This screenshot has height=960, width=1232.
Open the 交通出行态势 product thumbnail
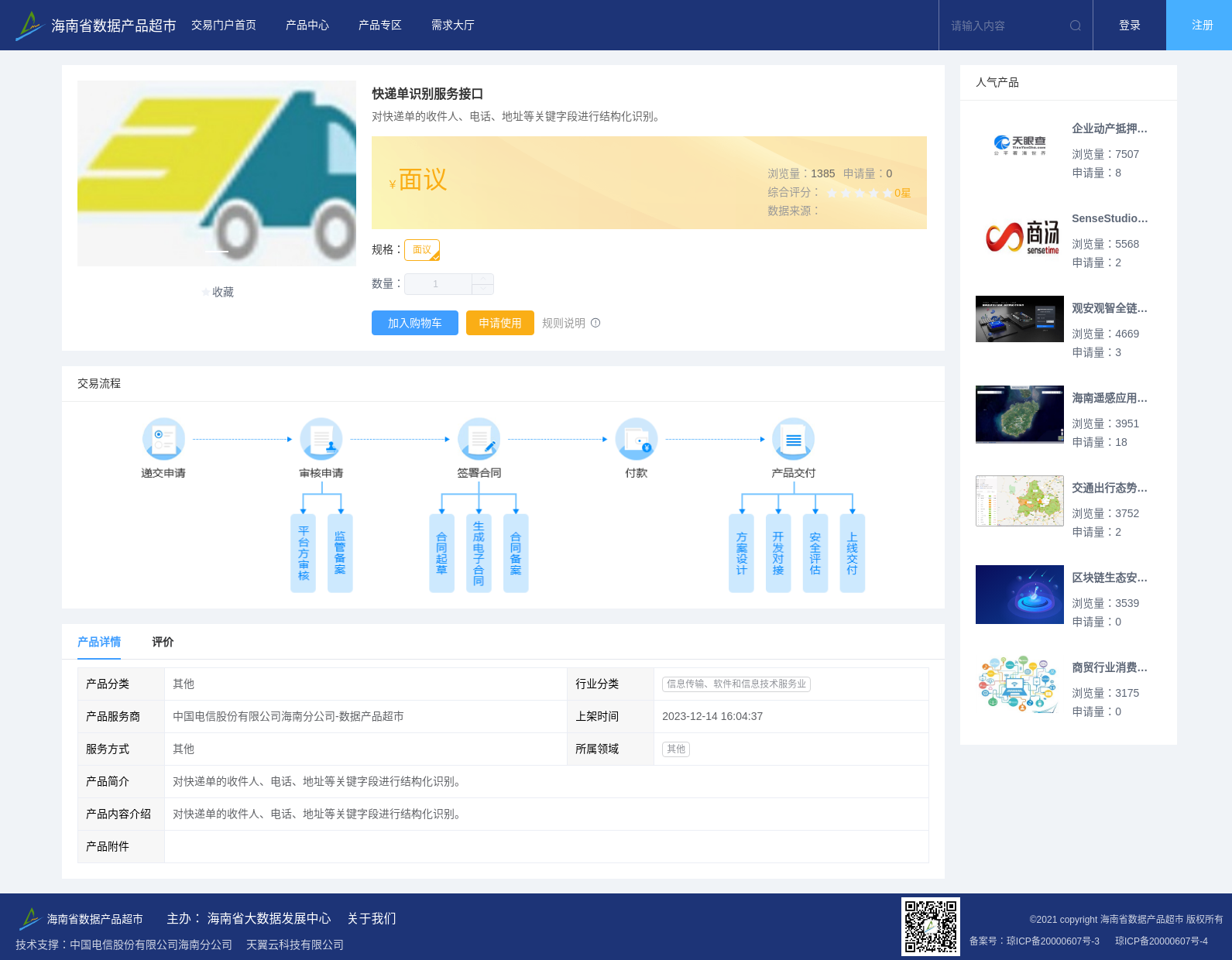coord(1020,501)
